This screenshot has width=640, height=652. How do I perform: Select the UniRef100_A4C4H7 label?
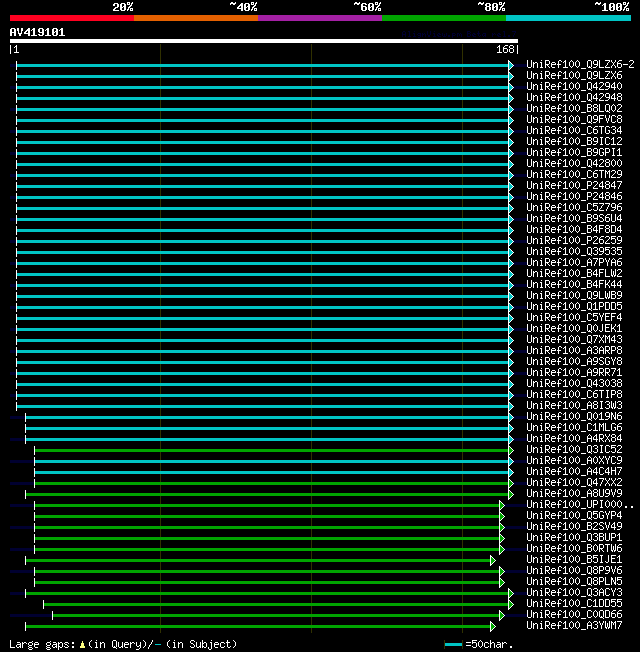pyautogui.click(x=574, y=472)
